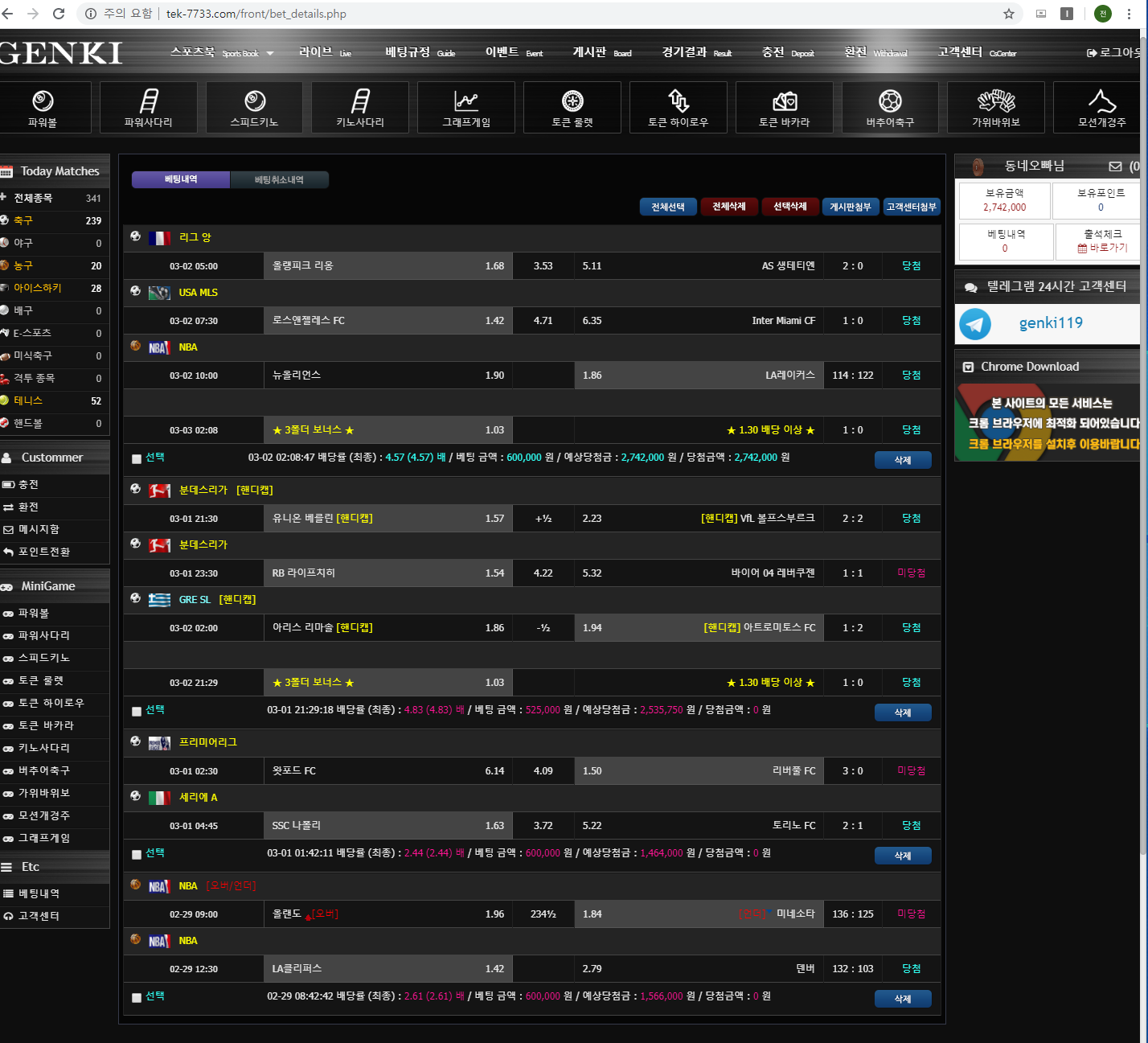Click the Telegram paper-plane icon
This screenshot has width=1148, height=1043.
click(x=976, y=324)
